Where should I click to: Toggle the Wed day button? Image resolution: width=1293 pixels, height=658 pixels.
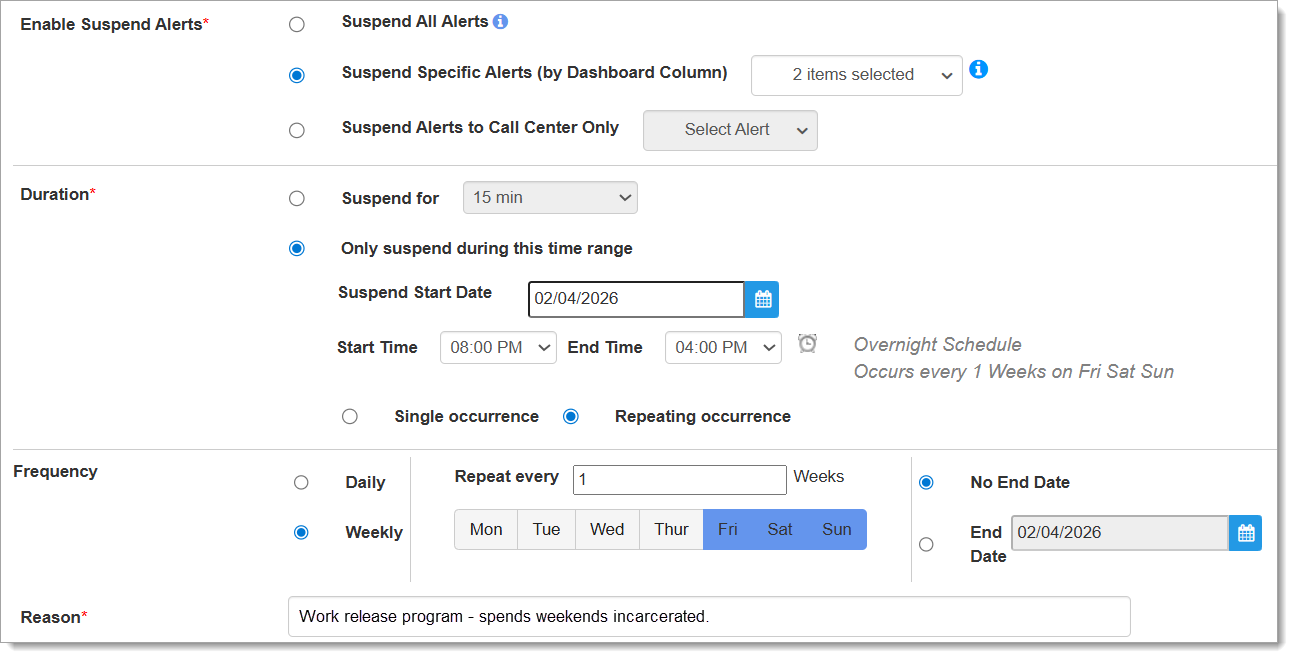607,530
